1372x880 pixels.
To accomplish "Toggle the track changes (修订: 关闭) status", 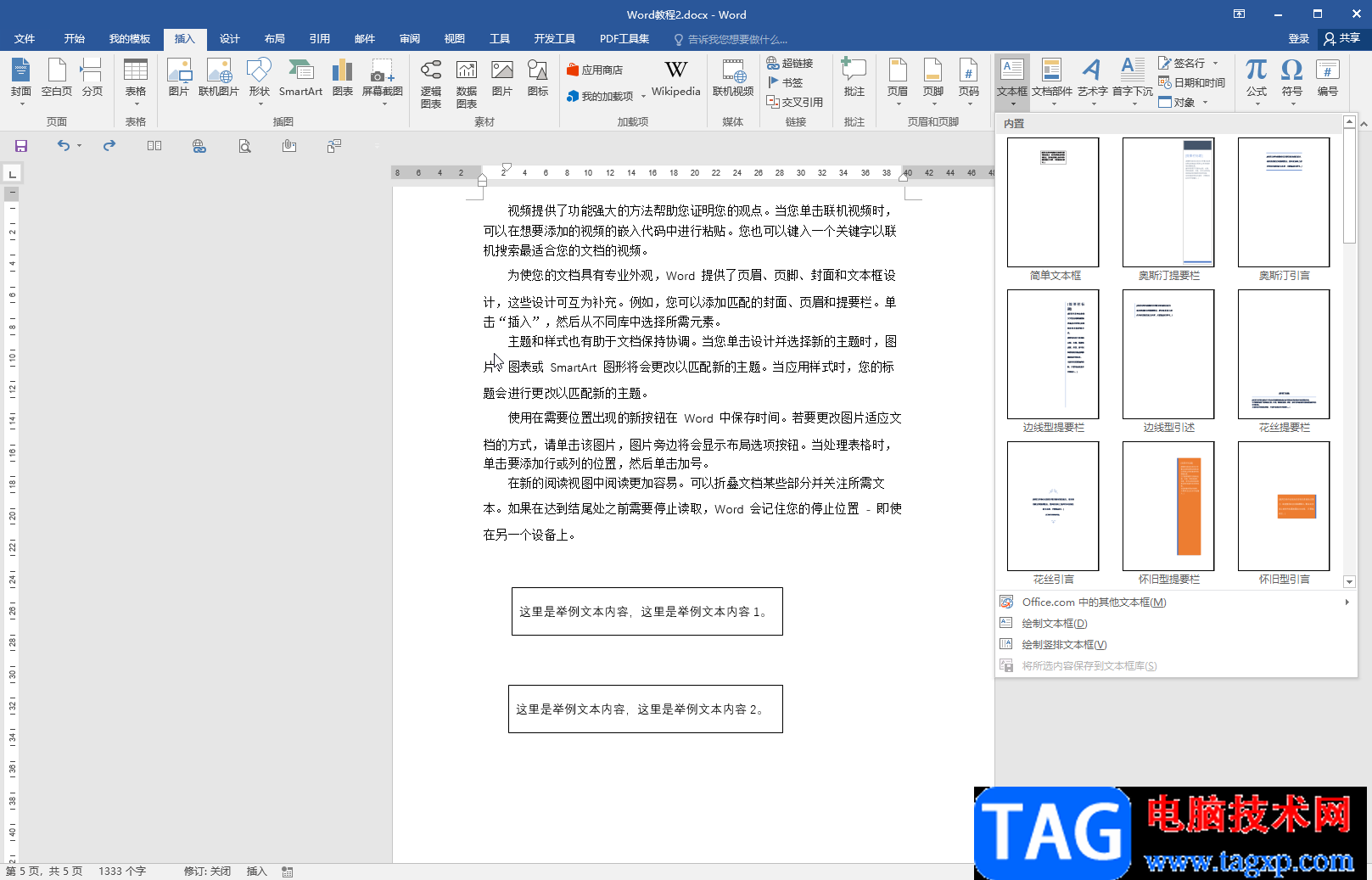I will 207,872.
